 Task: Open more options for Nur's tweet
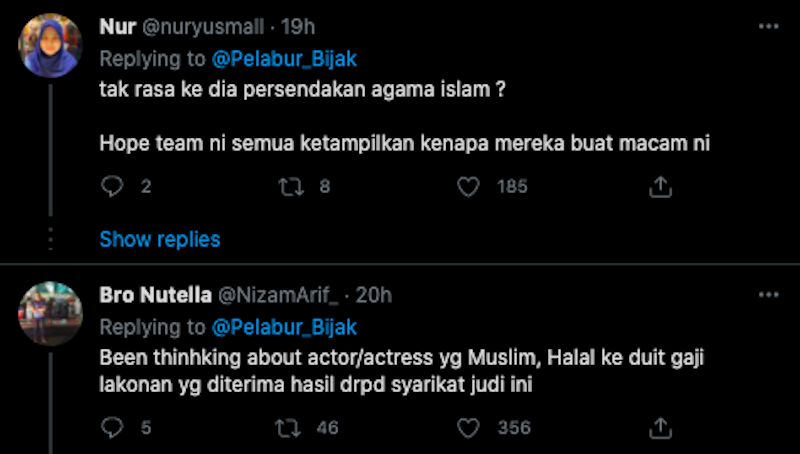pos(768,28)
